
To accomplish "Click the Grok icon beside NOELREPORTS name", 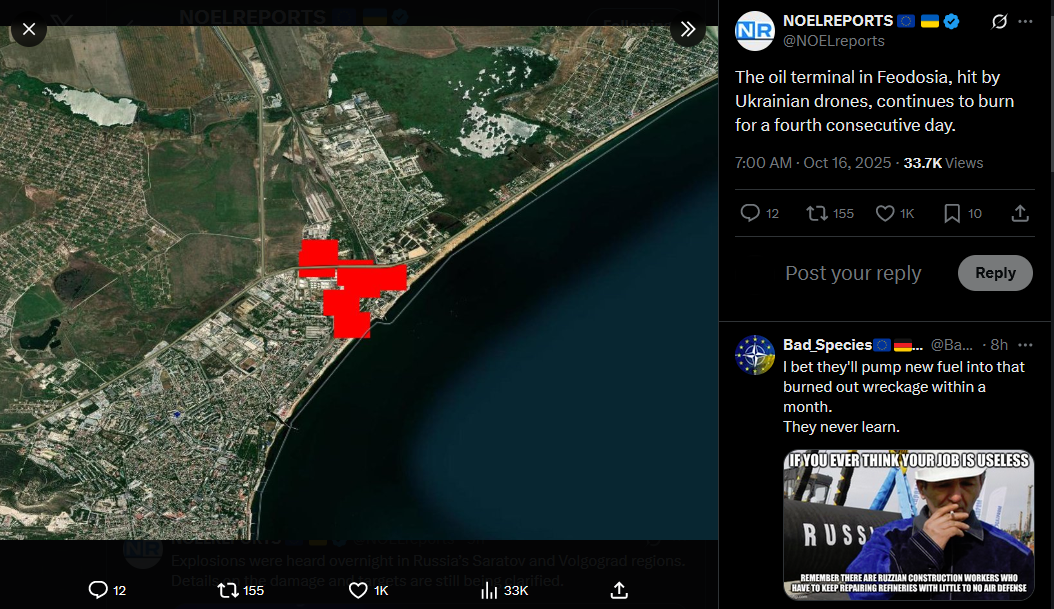I will tap(1000, 22).
